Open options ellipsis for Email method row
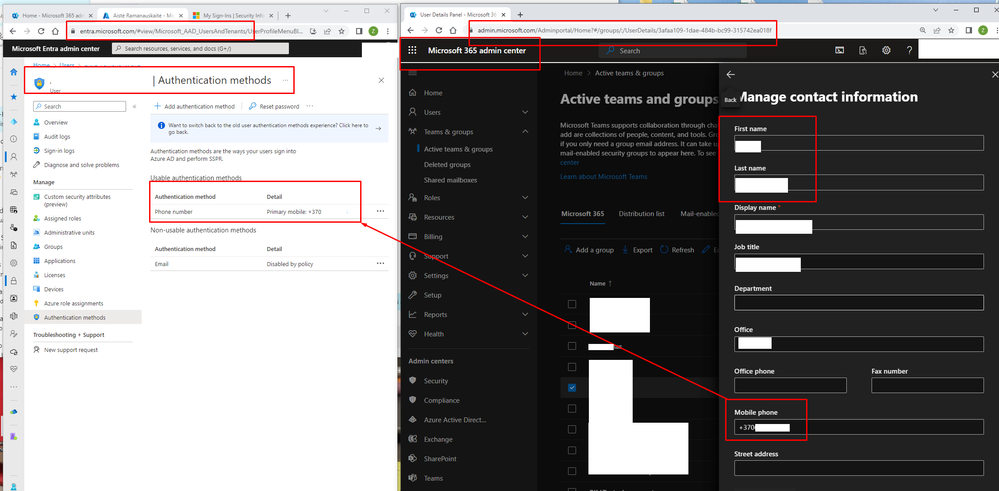This screenshot has width=999, height=491. (x=380, y=263)
